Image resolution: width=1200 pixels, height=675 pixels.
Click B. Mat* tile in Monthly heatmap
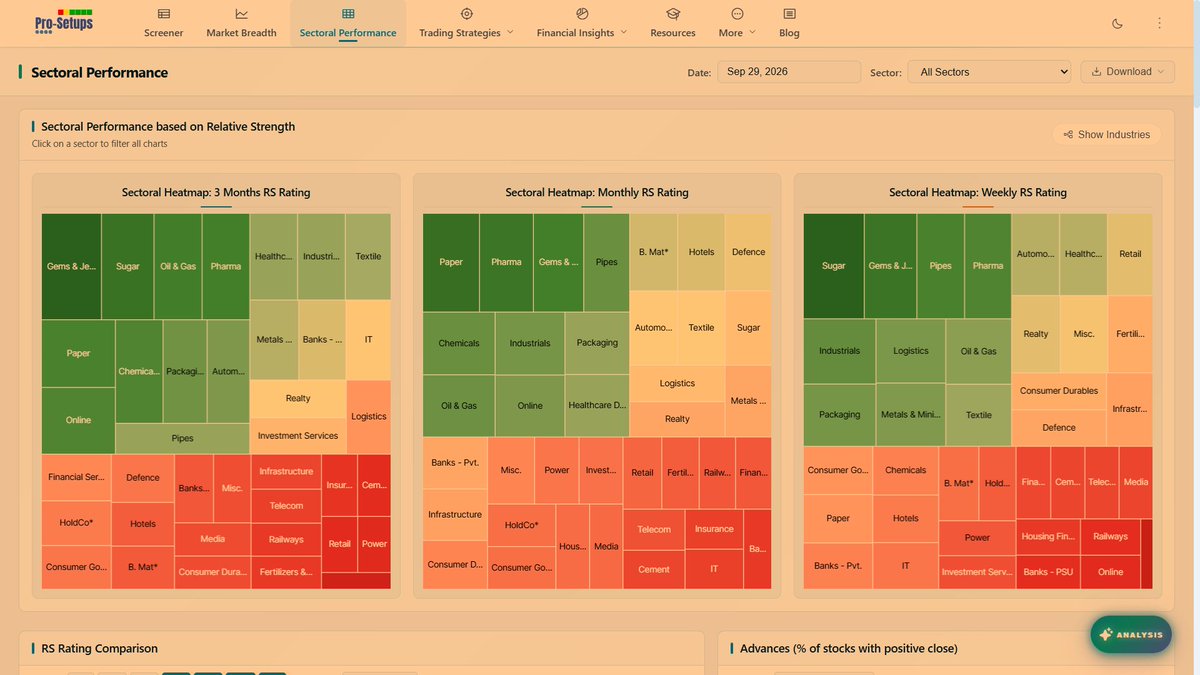(x=653, y=252)
